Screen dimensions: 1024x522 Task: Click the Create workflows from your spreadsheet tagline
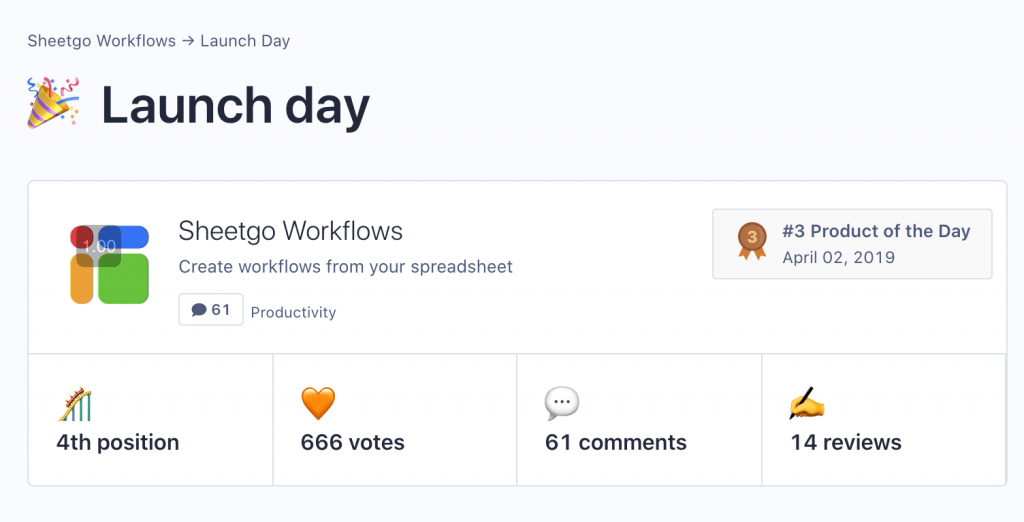345,267
